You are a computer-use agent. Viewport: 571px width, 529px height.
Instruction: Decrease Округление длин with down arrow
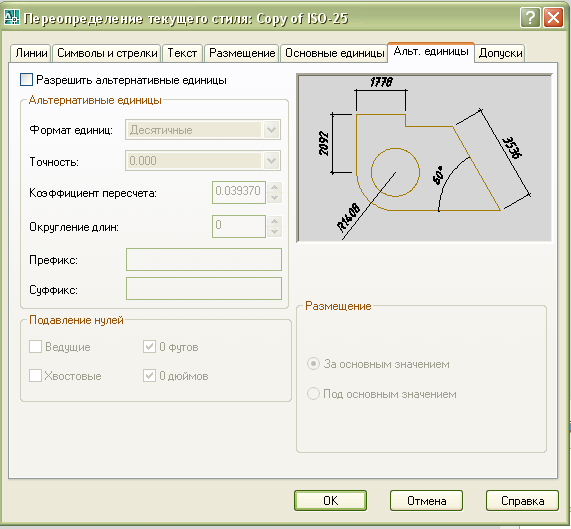(275, 232)
